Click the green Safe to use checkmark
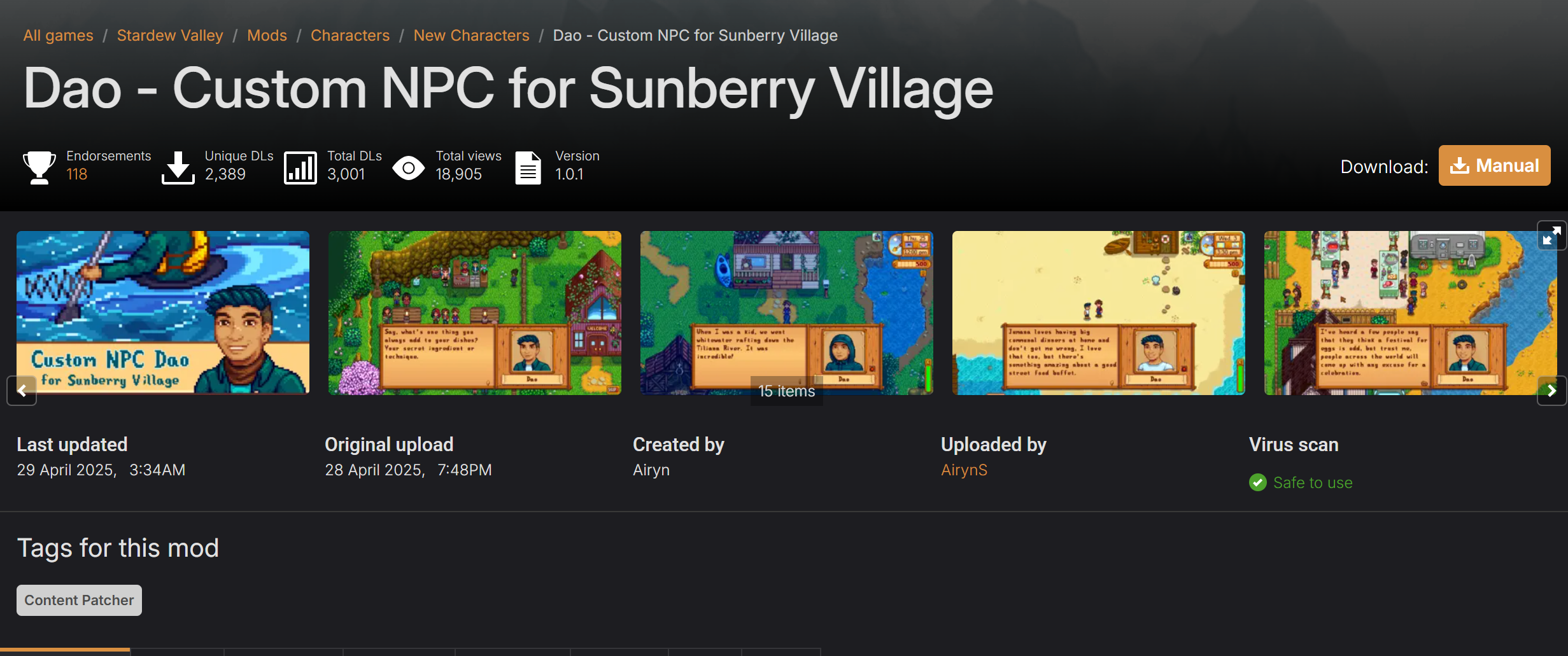This screenshot has width=1568, height=656. click(1258, 483)
